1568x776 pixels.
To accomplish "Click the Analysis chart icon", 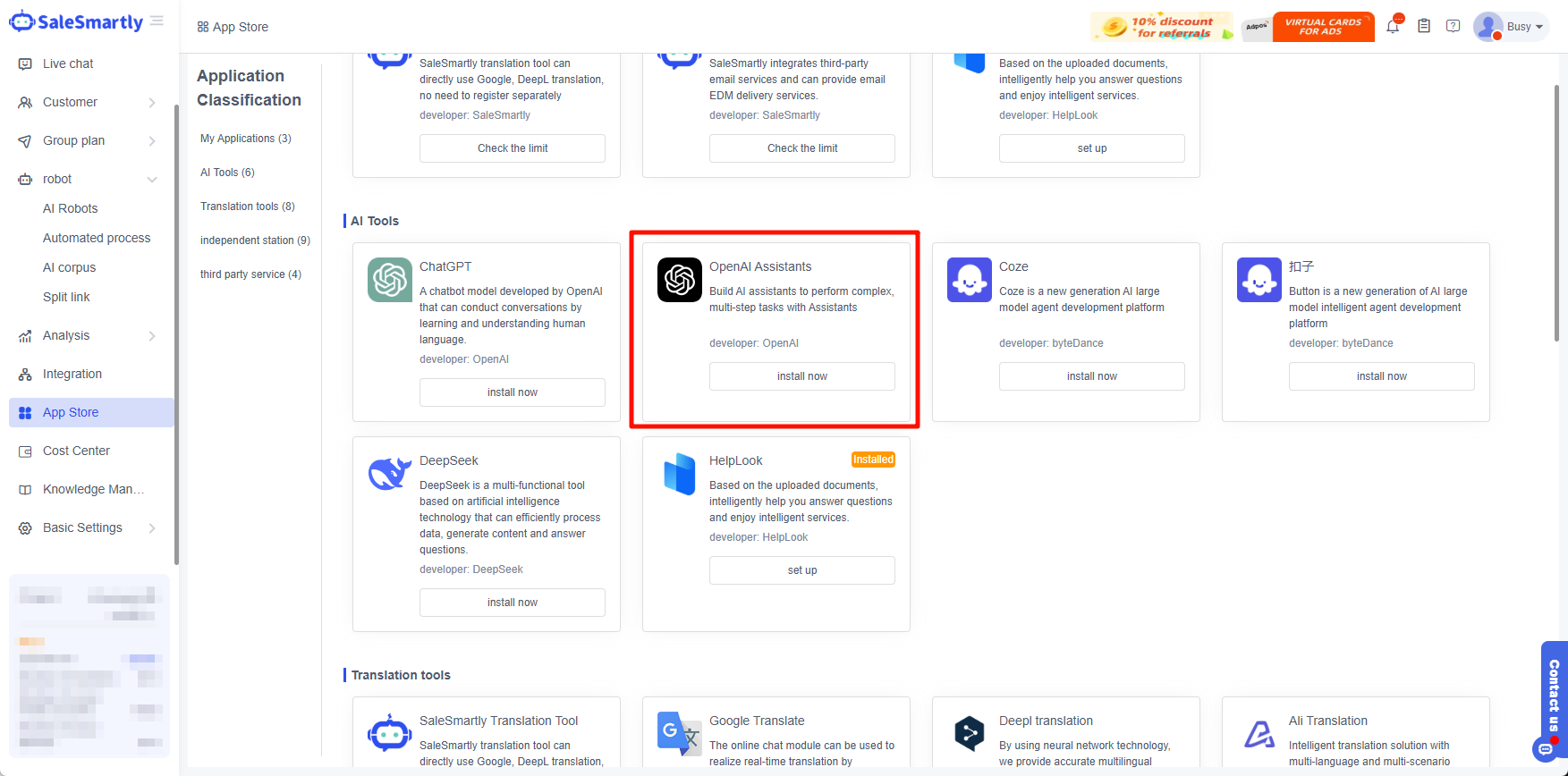I will (x=25, y=335).
